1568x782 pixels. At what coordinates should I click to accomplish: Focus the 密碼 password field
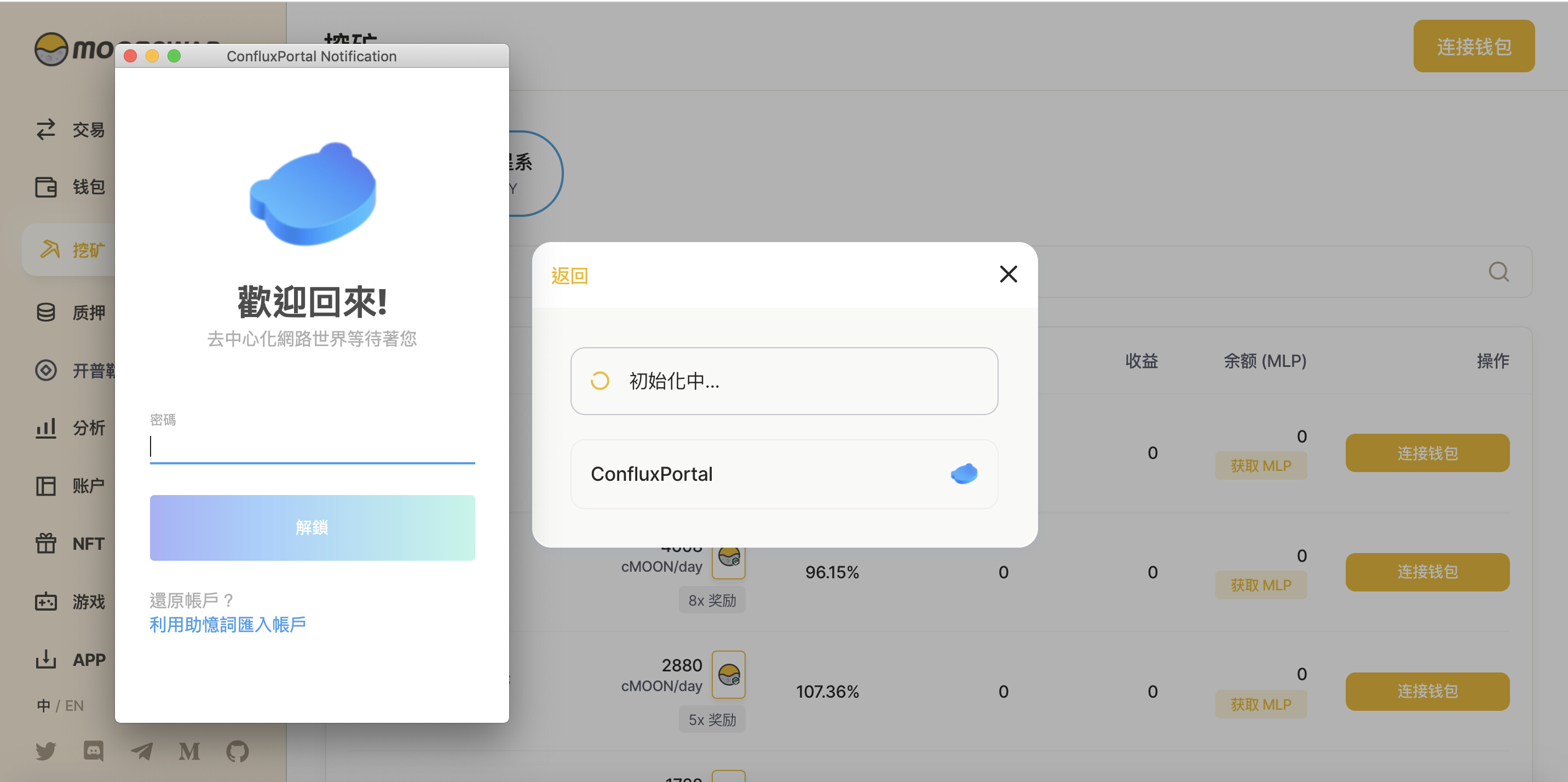(312, 447)
